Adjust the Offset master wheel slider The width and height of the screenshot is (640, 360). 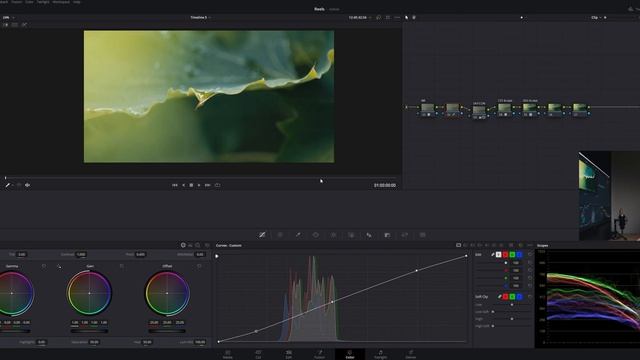coord(167,331)
